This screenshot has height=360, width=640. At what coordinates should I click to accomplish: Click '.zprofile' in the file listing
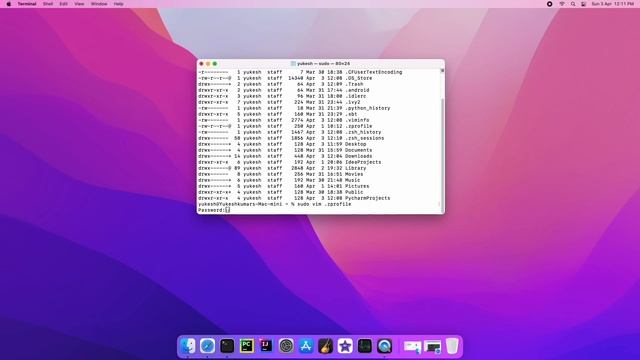pyautogui.click(x=359, y=126)
